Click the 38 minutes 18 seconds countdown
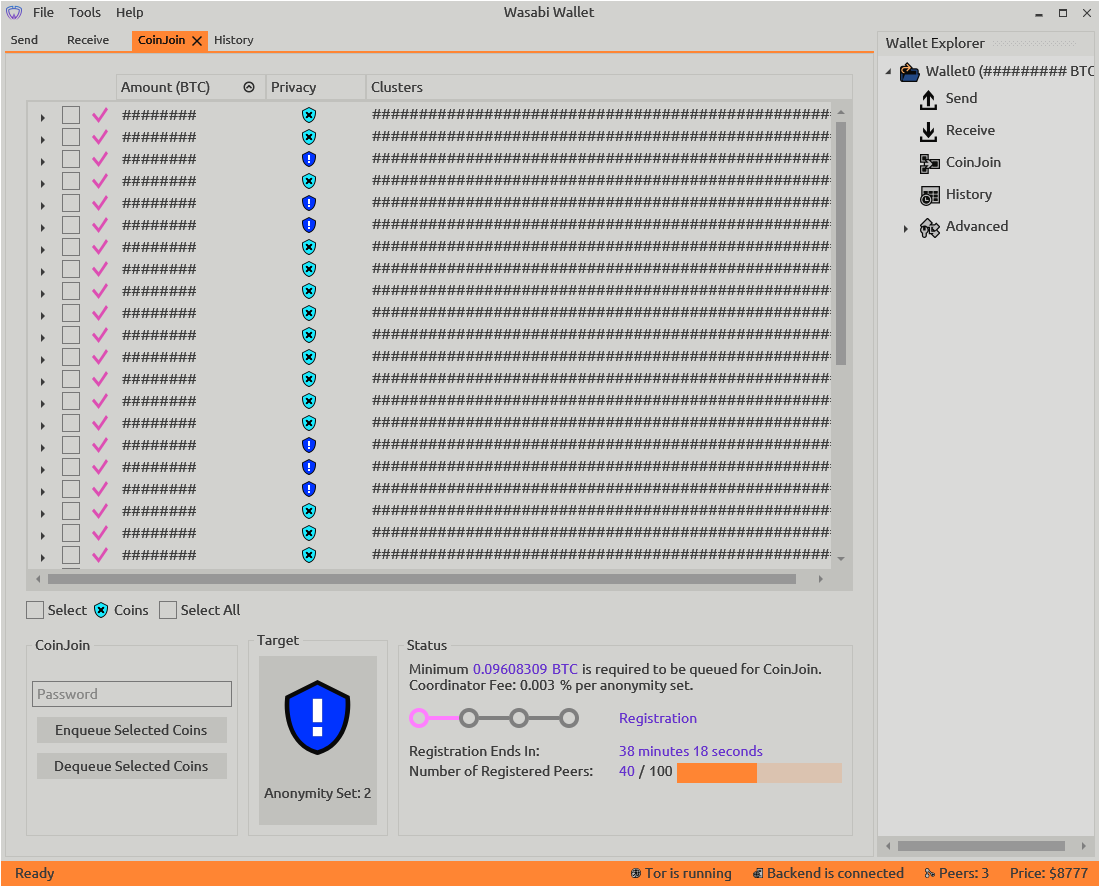The height and width of the screenshot is (887, 1100). 690,751
